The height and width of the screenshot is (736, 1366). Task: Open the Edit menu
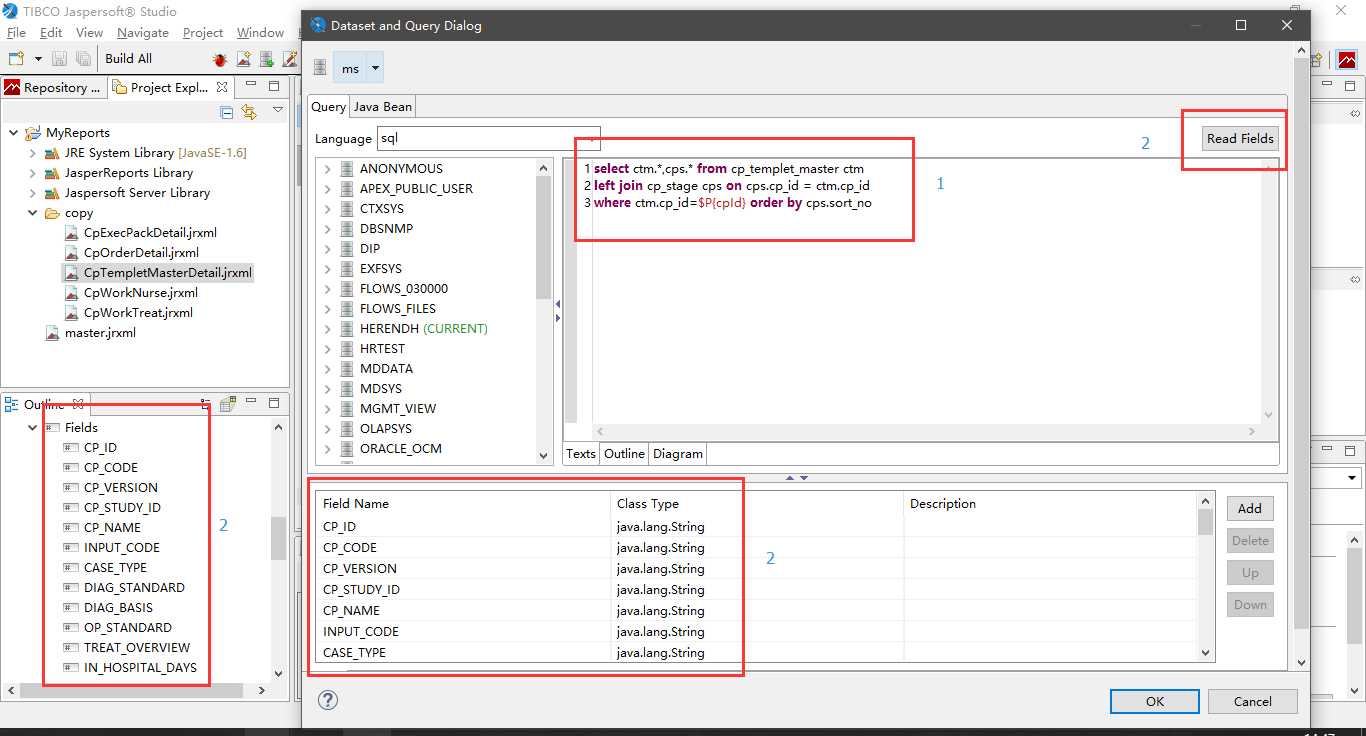click(51, 33)
